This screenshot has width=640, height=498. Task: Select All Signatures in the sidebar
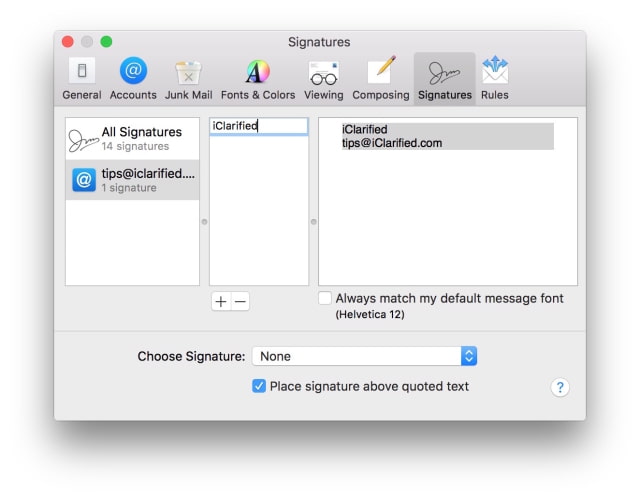[x=132, y=139]
